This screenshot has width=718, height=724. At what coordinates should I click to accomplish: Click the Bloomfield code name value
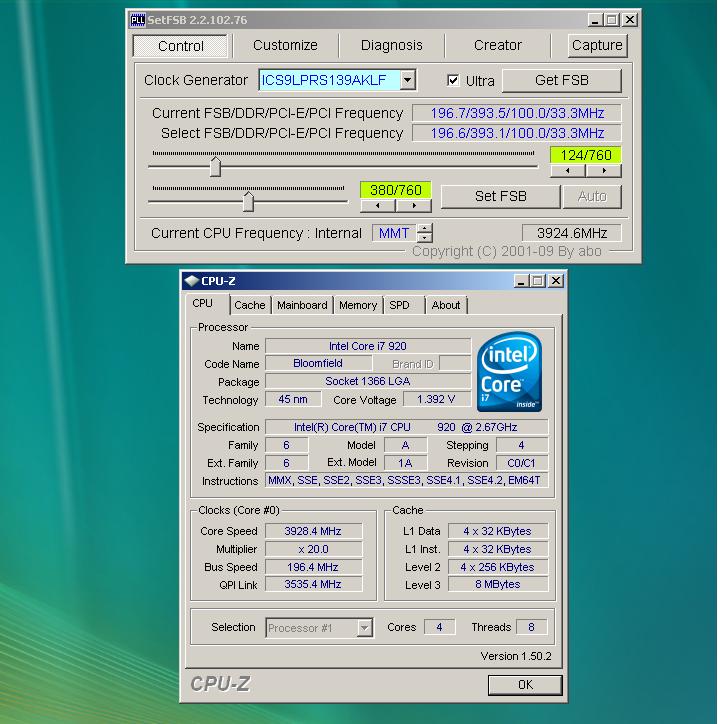318,363
